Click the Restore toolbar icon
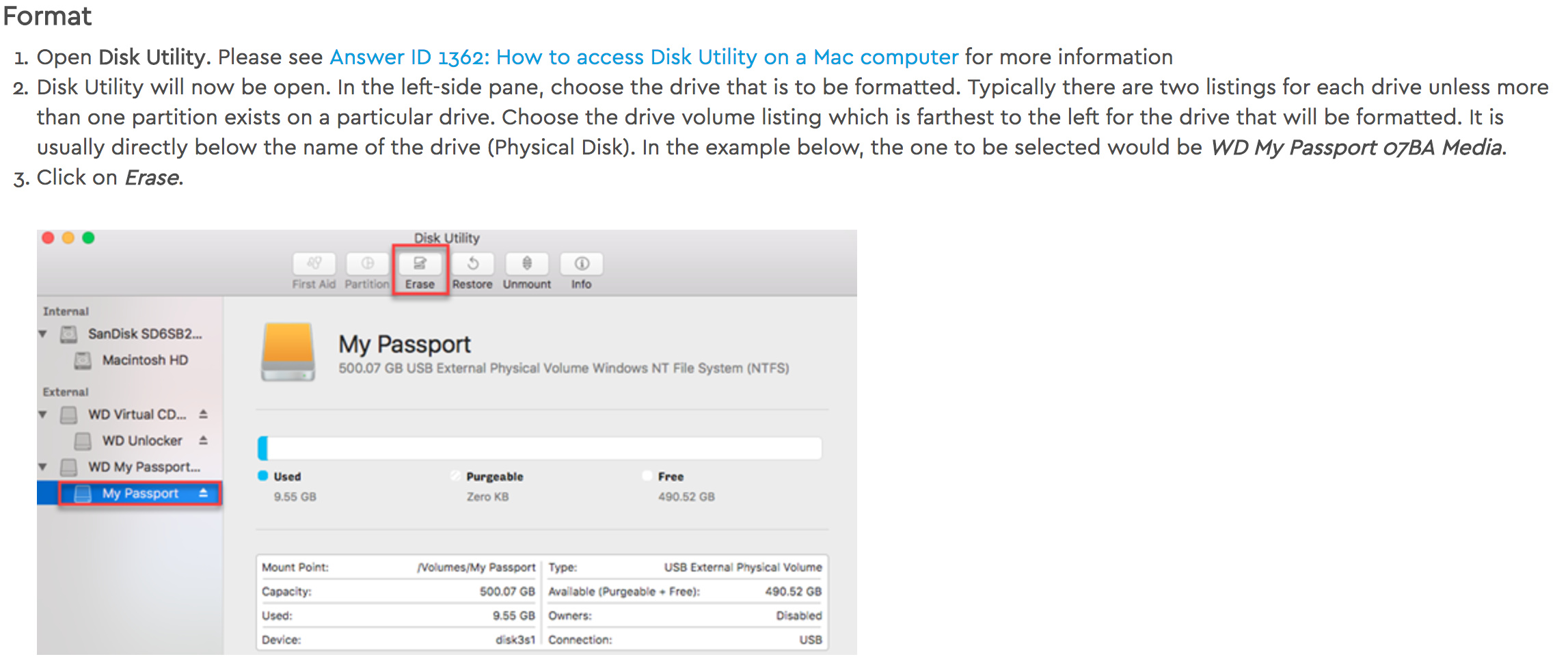The image size is (1568, 659). point(472,264)
